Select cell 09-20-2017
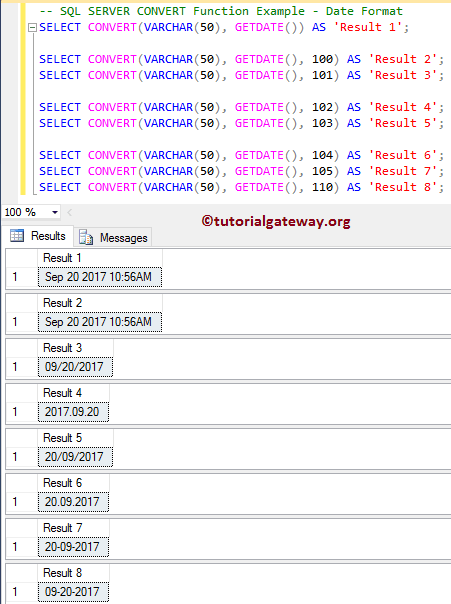Image resolution: width=451 pixels, height=604 pixels. [73, 592]
